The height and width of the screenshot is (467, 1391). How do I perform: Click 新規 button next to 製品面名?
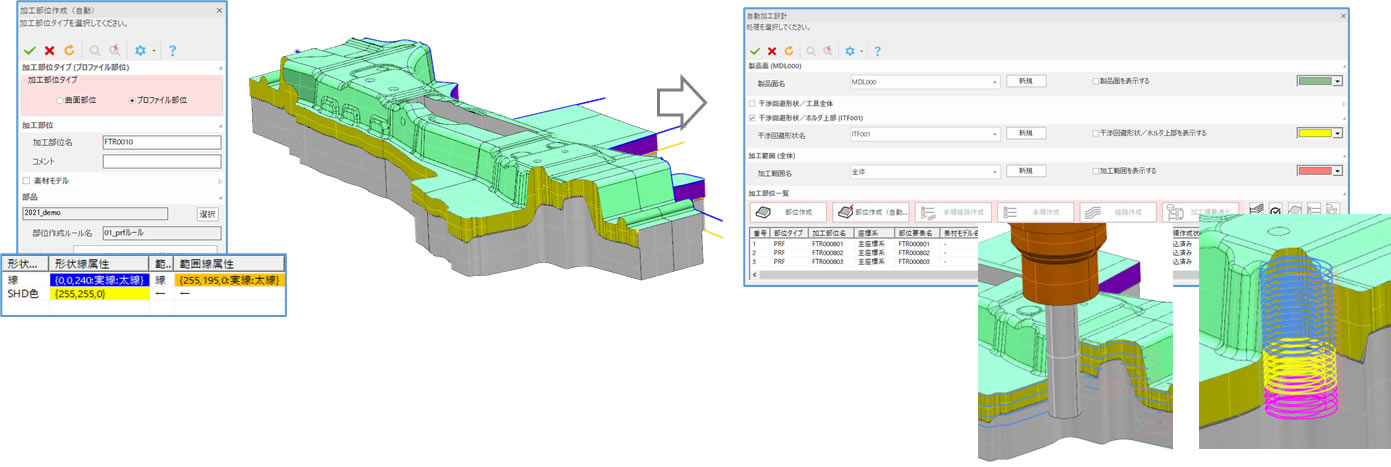click(1026, 81)
